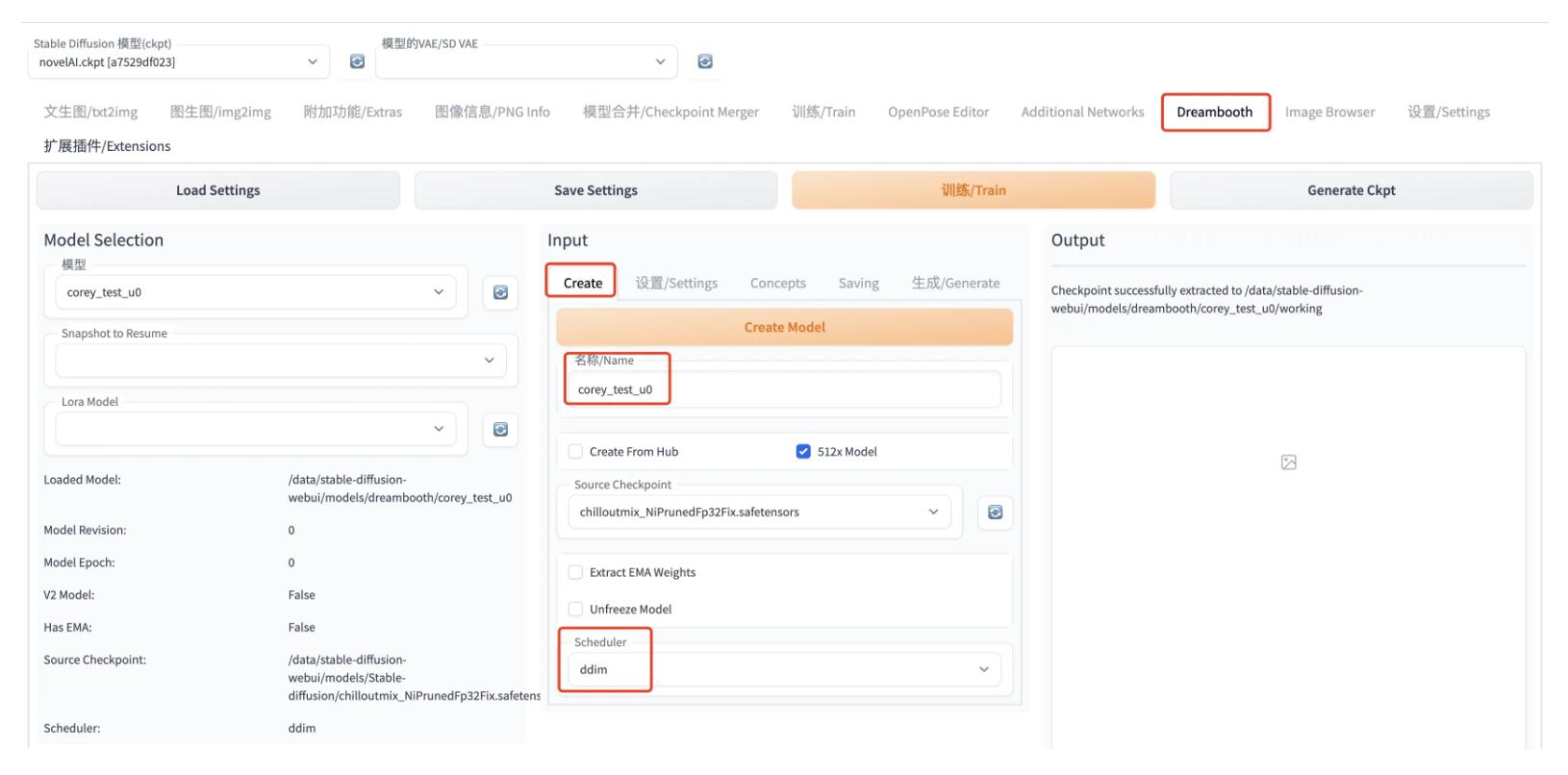Open the Stable Diffusion model dropdown

click(x=178, y=62)
